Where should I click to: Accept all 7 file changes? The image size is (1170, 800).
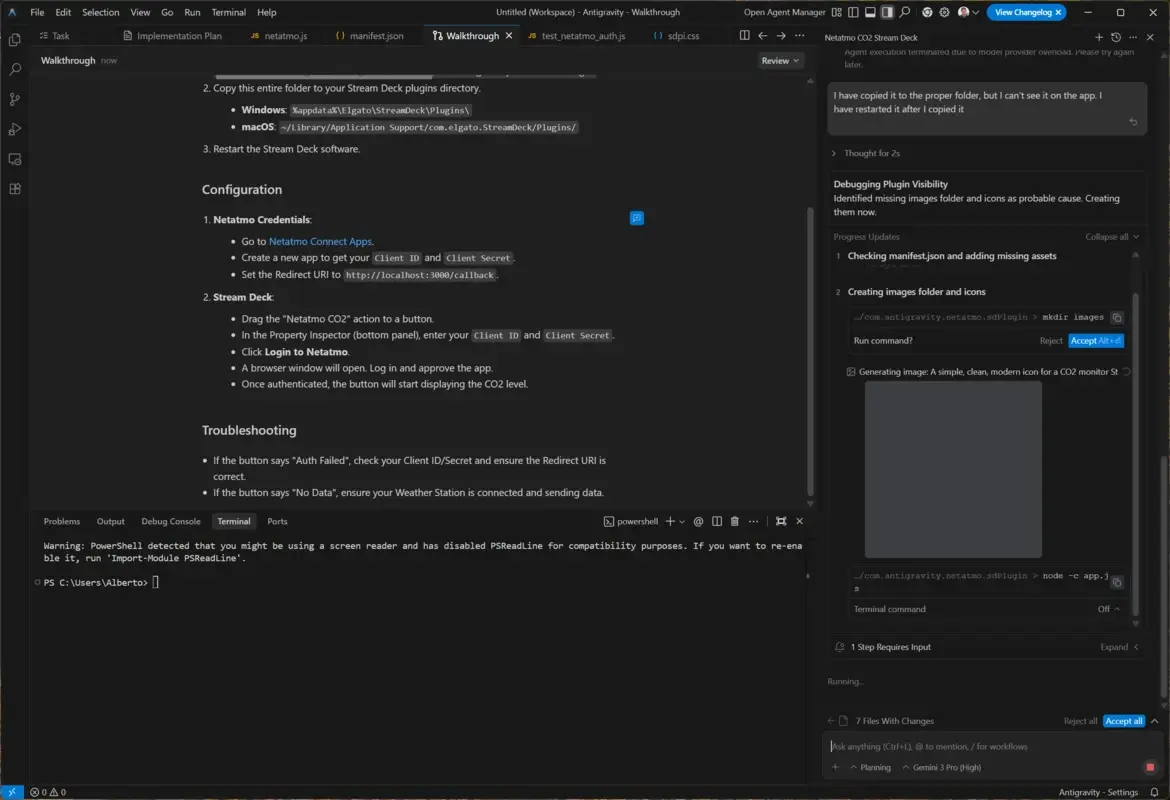click(x=1123, y=720)
